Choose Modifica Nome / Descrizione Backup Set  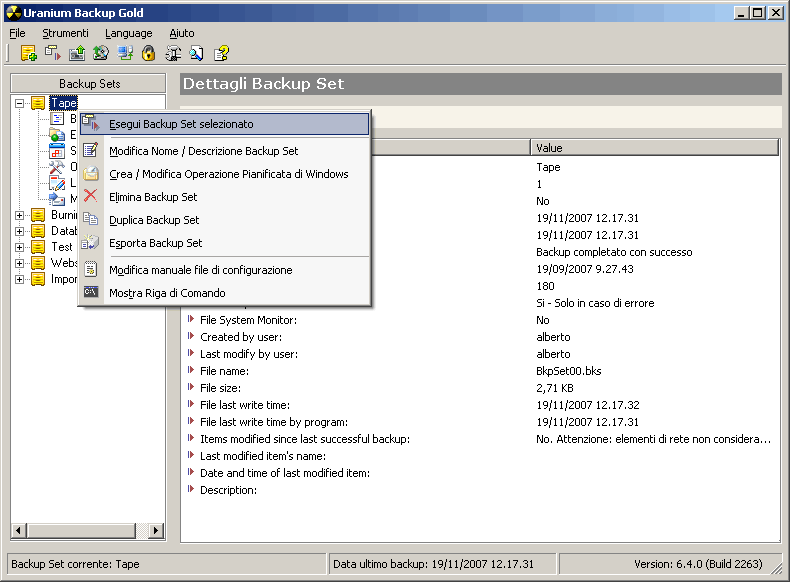coord(224,151)
